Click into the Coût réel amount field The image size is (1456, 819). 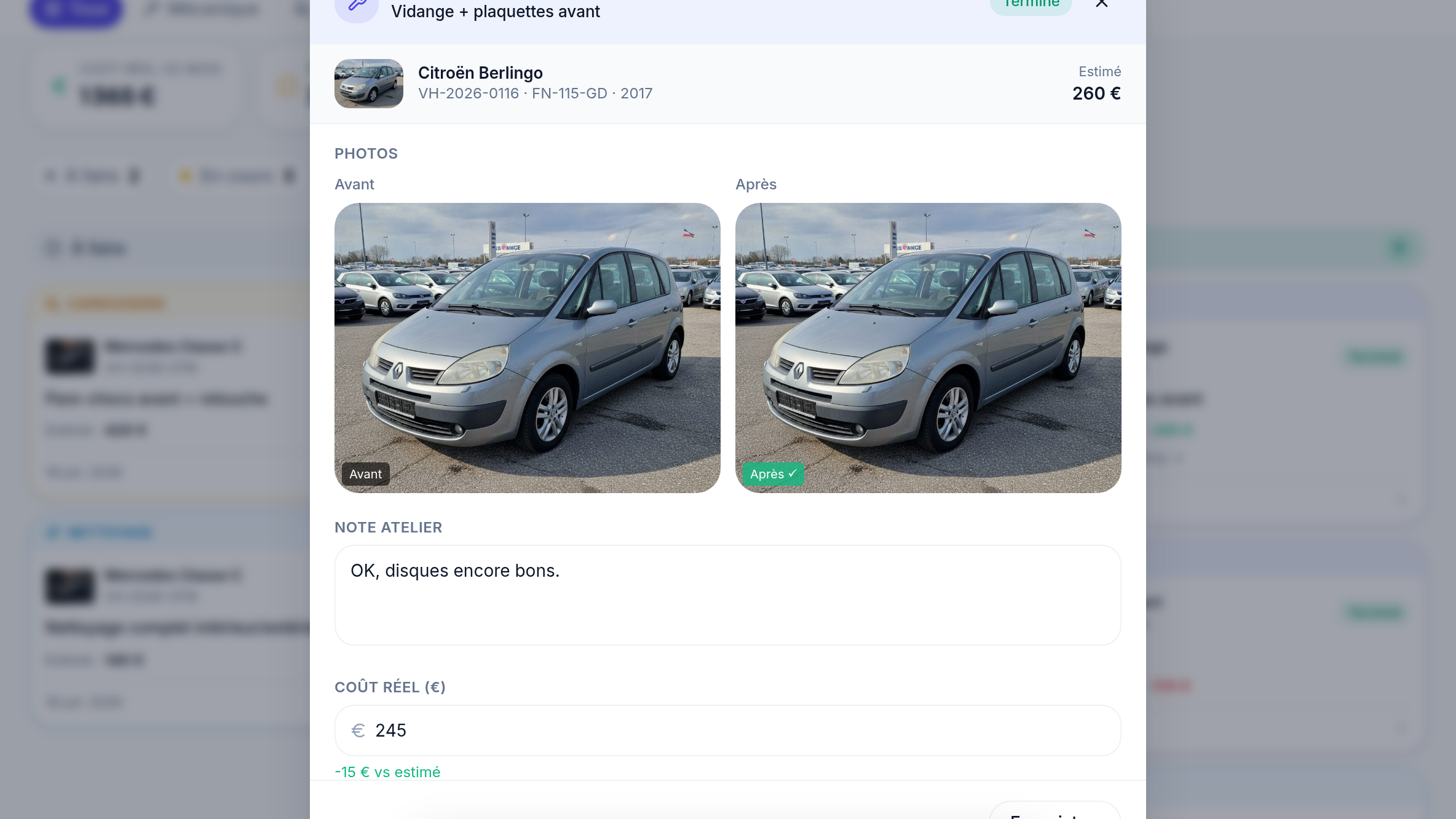[x=728, y=730]
